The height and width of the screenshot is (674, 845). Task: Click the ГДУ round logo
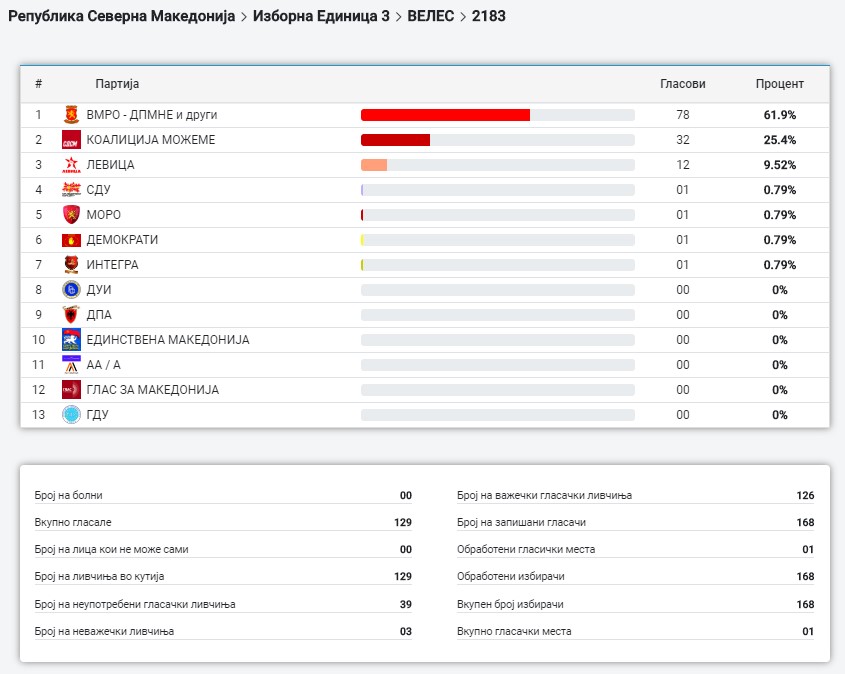click(x=71, y=415)
